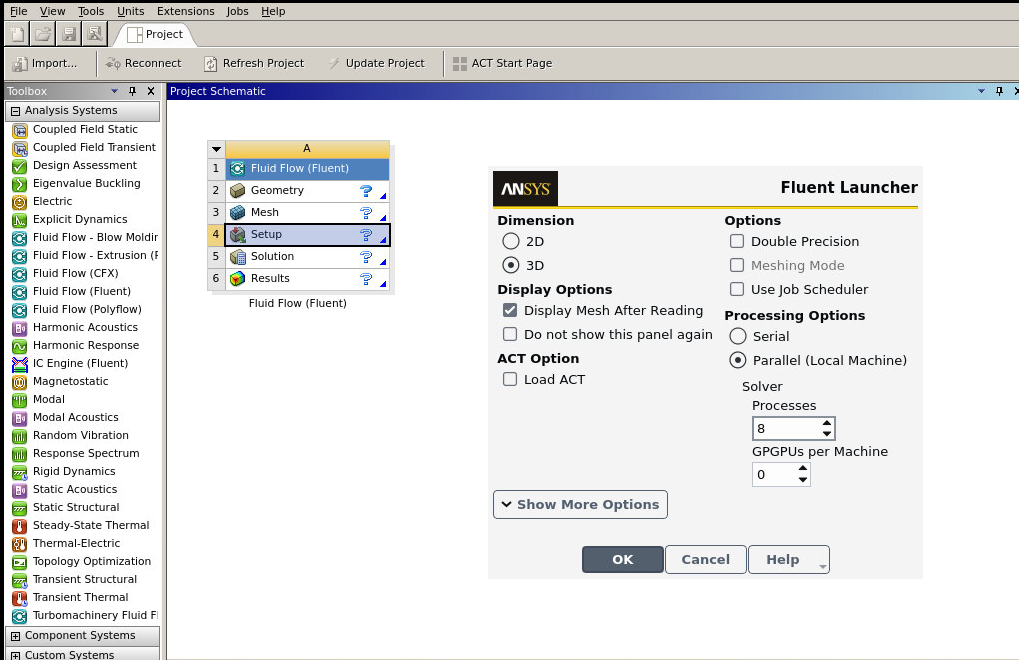This screenshot has height=660, width=1019.
Task: Decrease GPGPUs per Machine value
Action: (803, 479)
